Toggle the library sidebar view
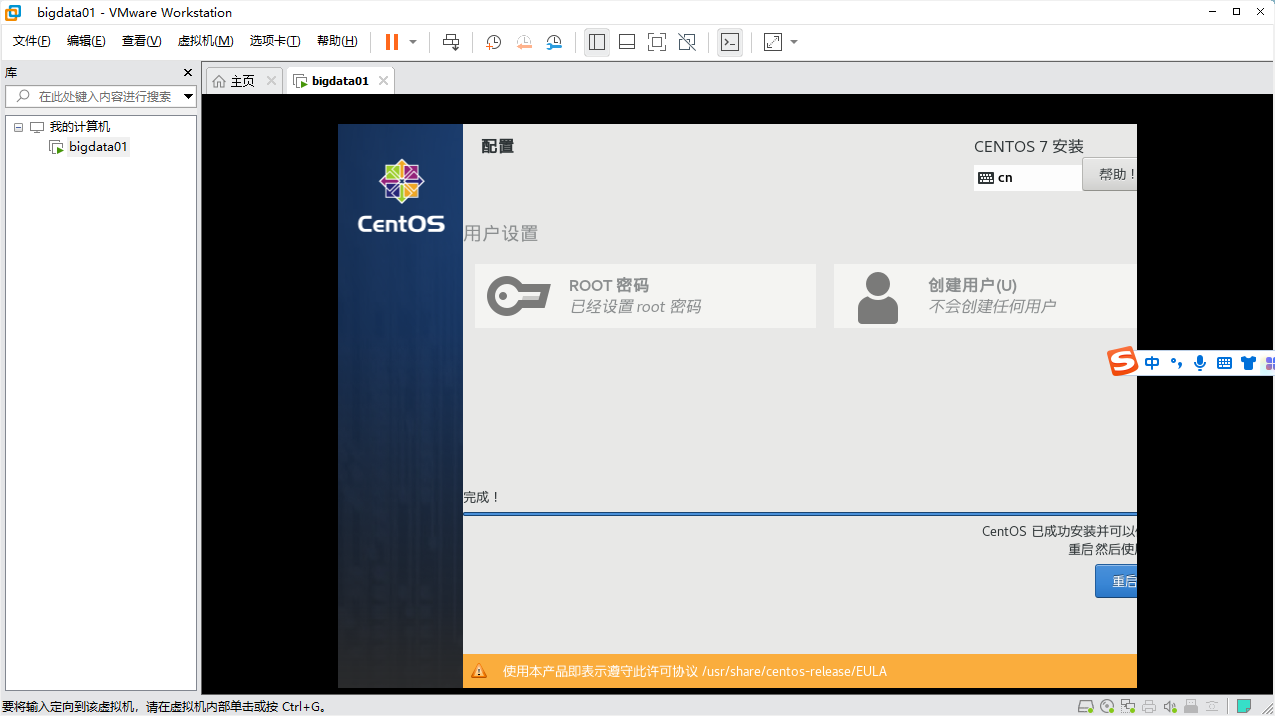1275x716 pixels. (x=597, y=42)
